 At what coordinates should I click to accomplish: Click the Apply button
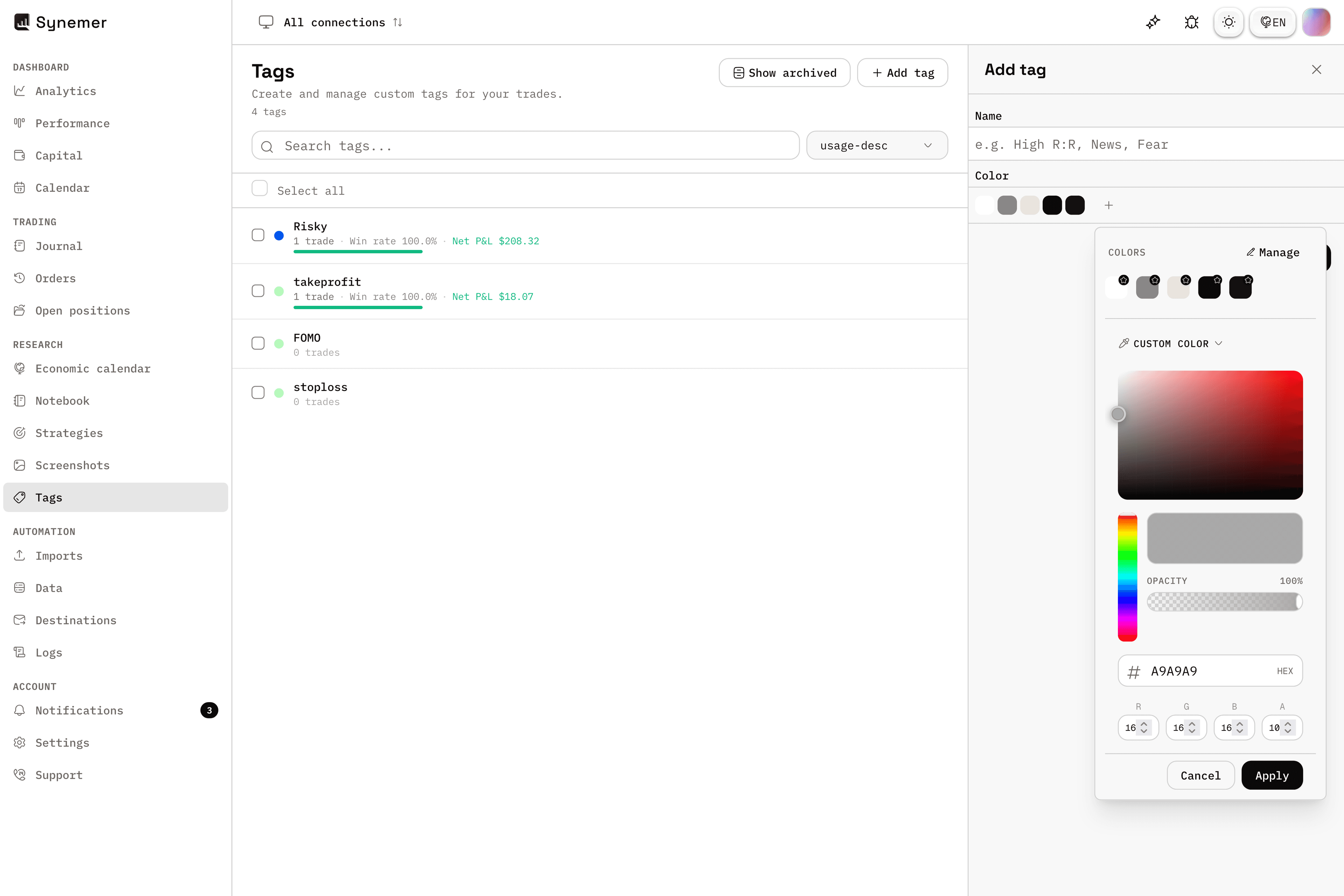[x=1272, y=776]
